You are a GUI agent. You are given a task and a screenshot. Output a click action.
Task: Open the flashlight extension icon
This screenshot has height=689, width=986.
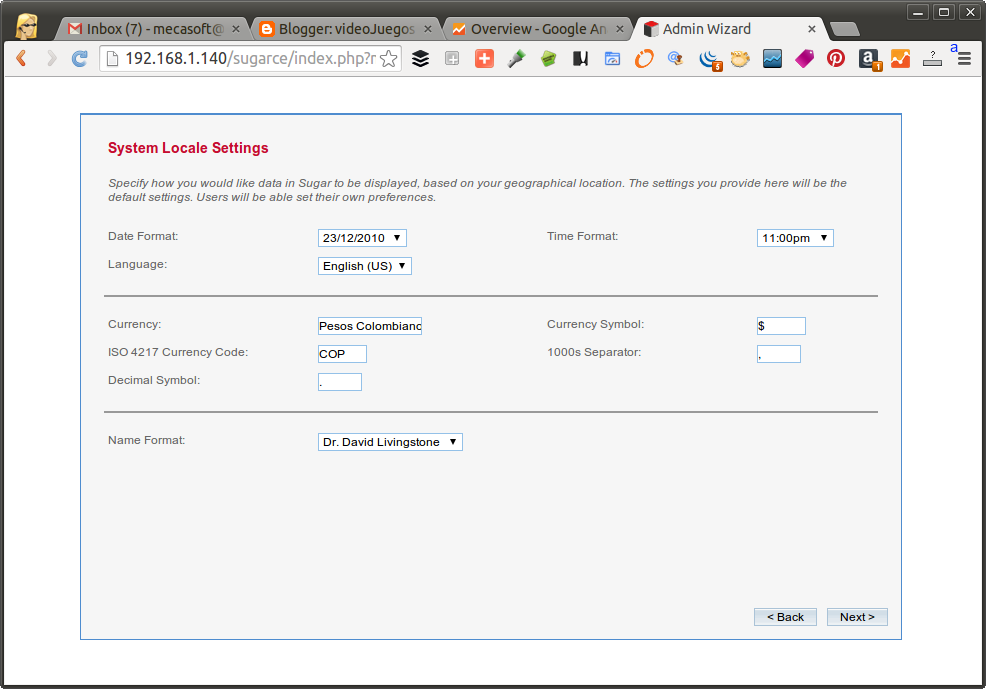[516, 59]
